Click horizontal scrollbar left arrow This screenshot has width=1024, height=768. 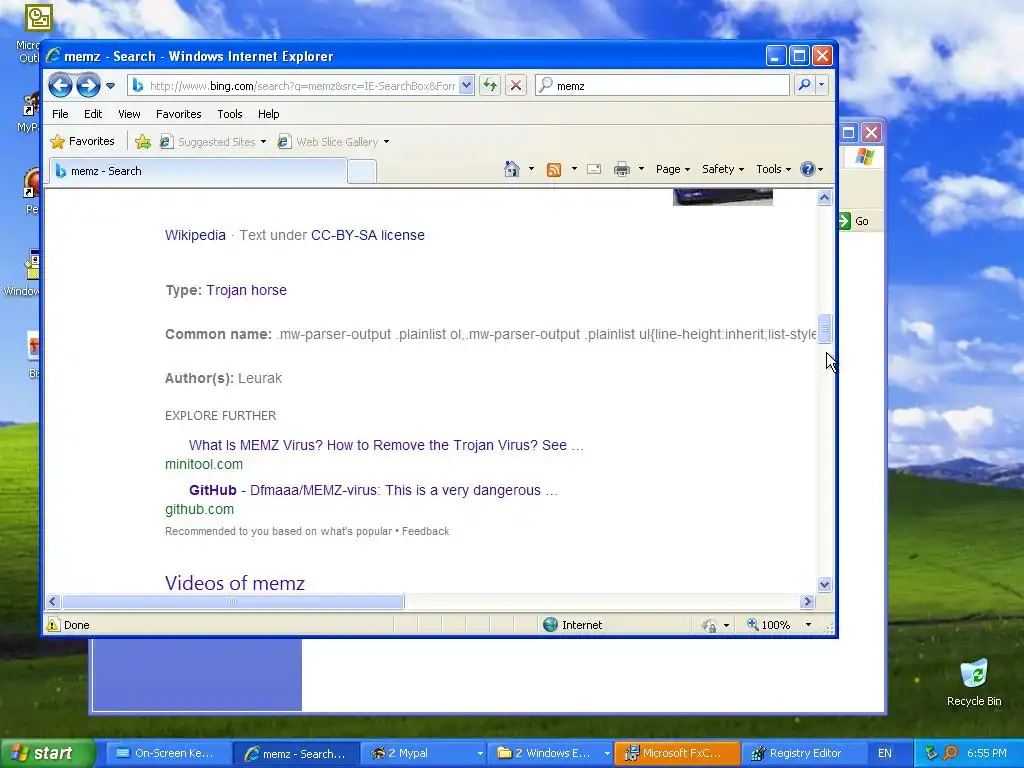(x=54, y=601)
